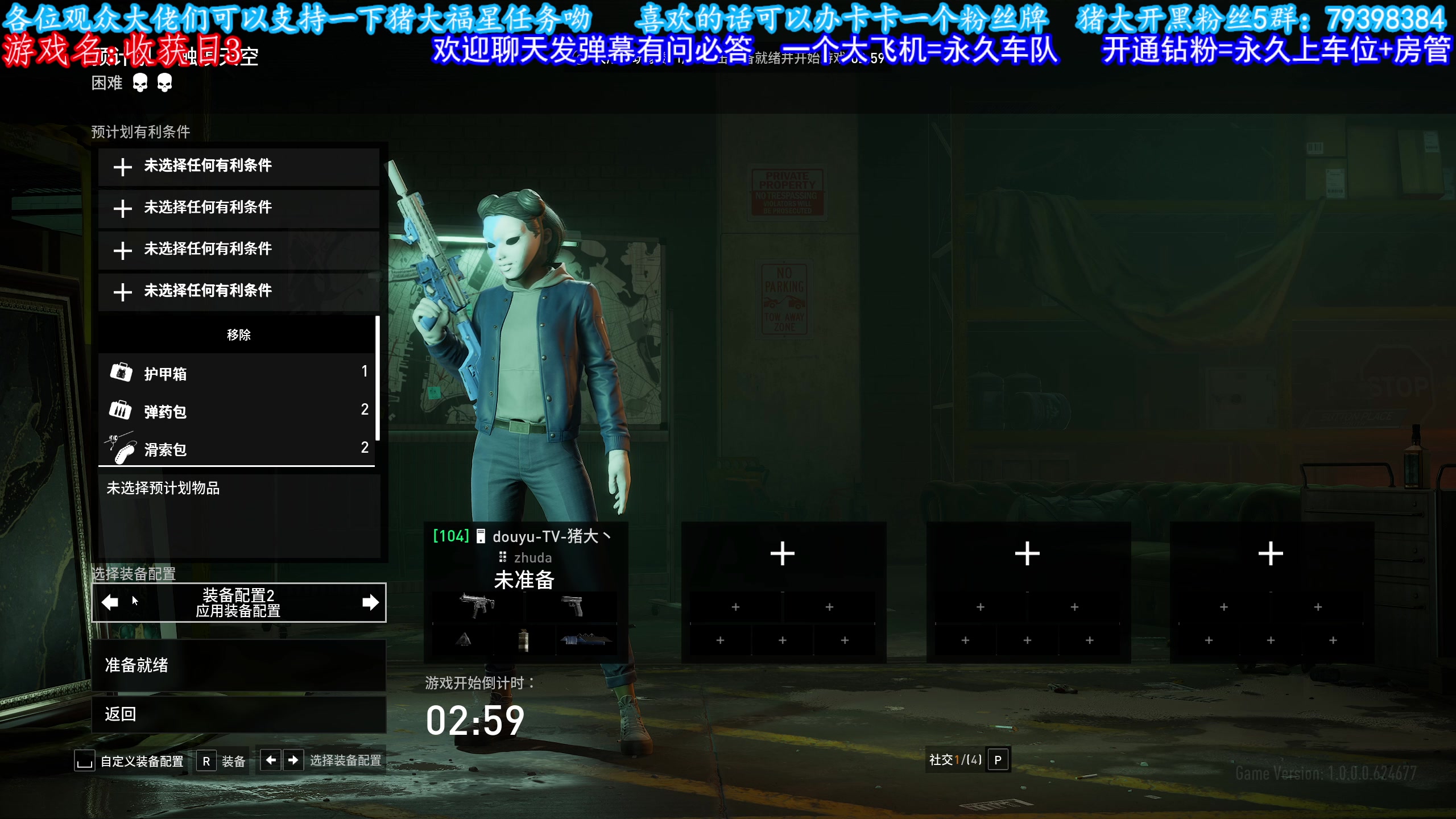Select the 滑索包 zipline bag item
Screen dimensions: 1456x819
coord(236,449)
